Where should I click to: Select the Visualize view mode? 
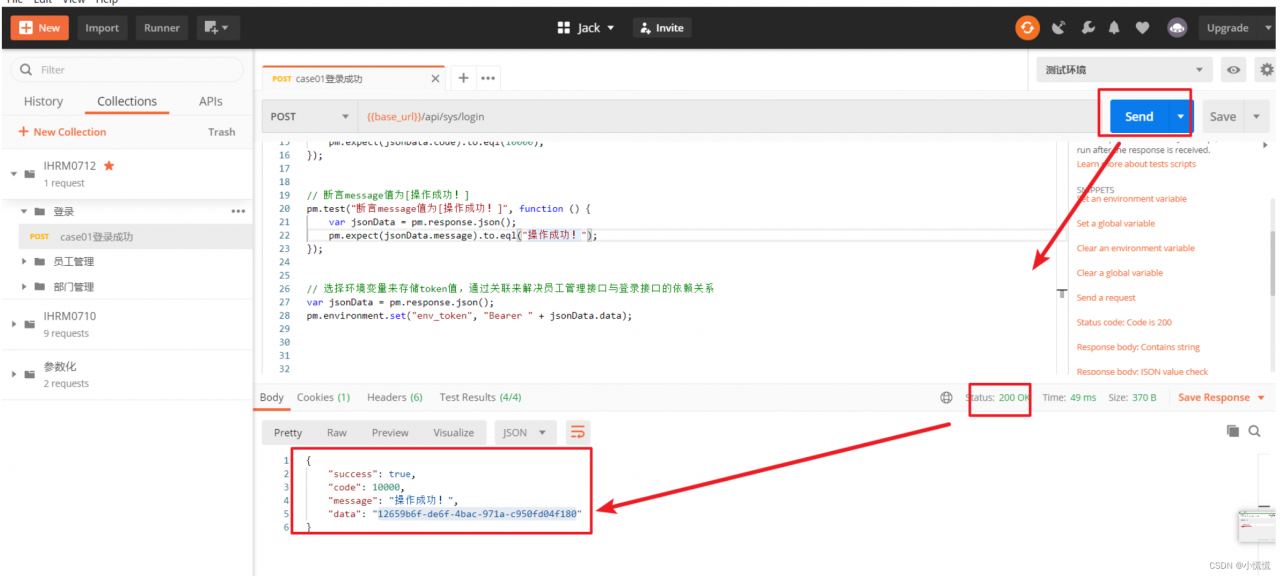(454, 433)
